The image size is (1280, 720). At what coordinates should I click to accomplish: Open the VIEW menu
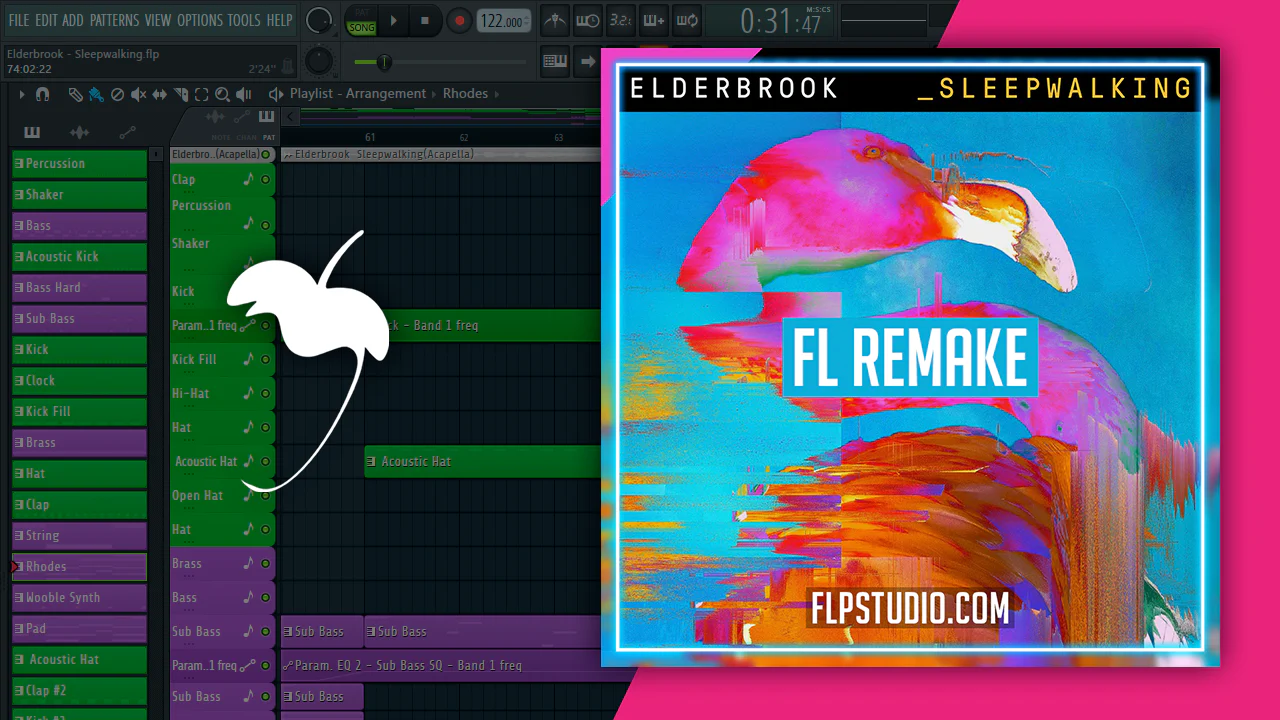tap(158, 20)
